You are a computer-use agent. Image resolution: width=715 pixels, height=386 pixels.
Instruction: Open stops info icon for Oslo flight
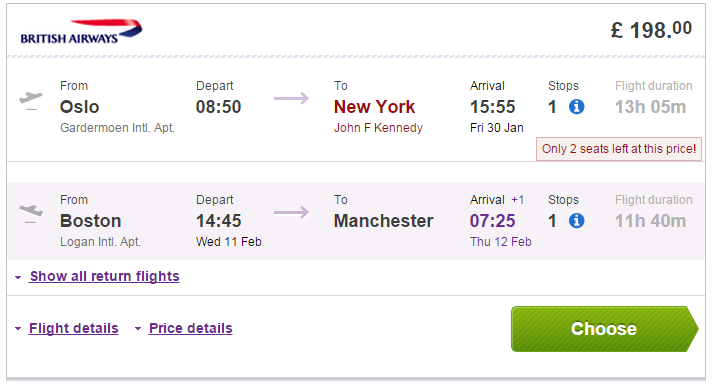point(576,107)
